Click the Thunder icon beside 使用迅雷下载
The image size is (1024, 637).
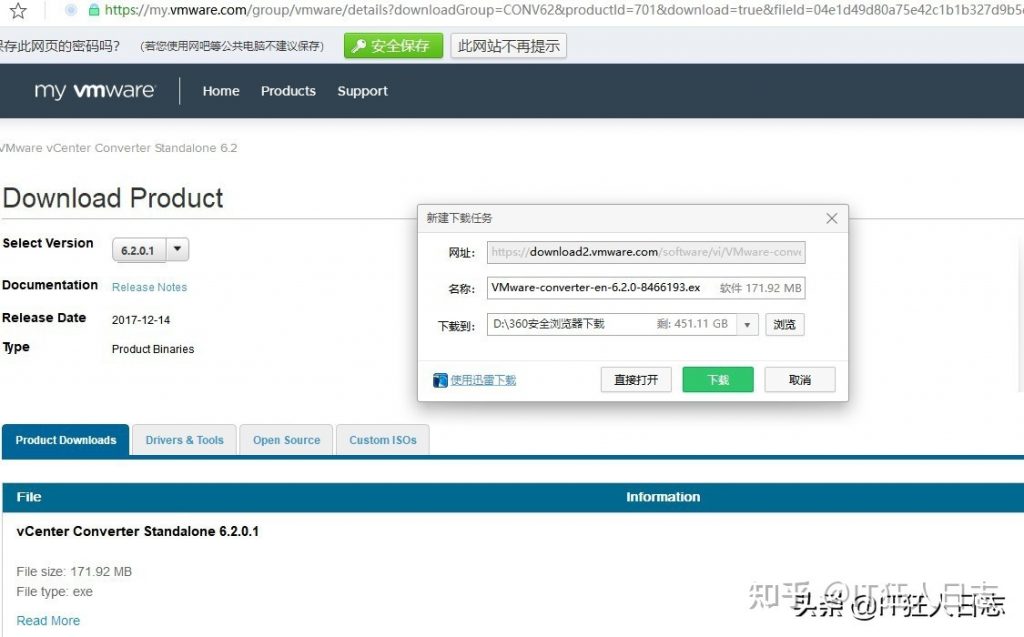[x=440, y=379]
